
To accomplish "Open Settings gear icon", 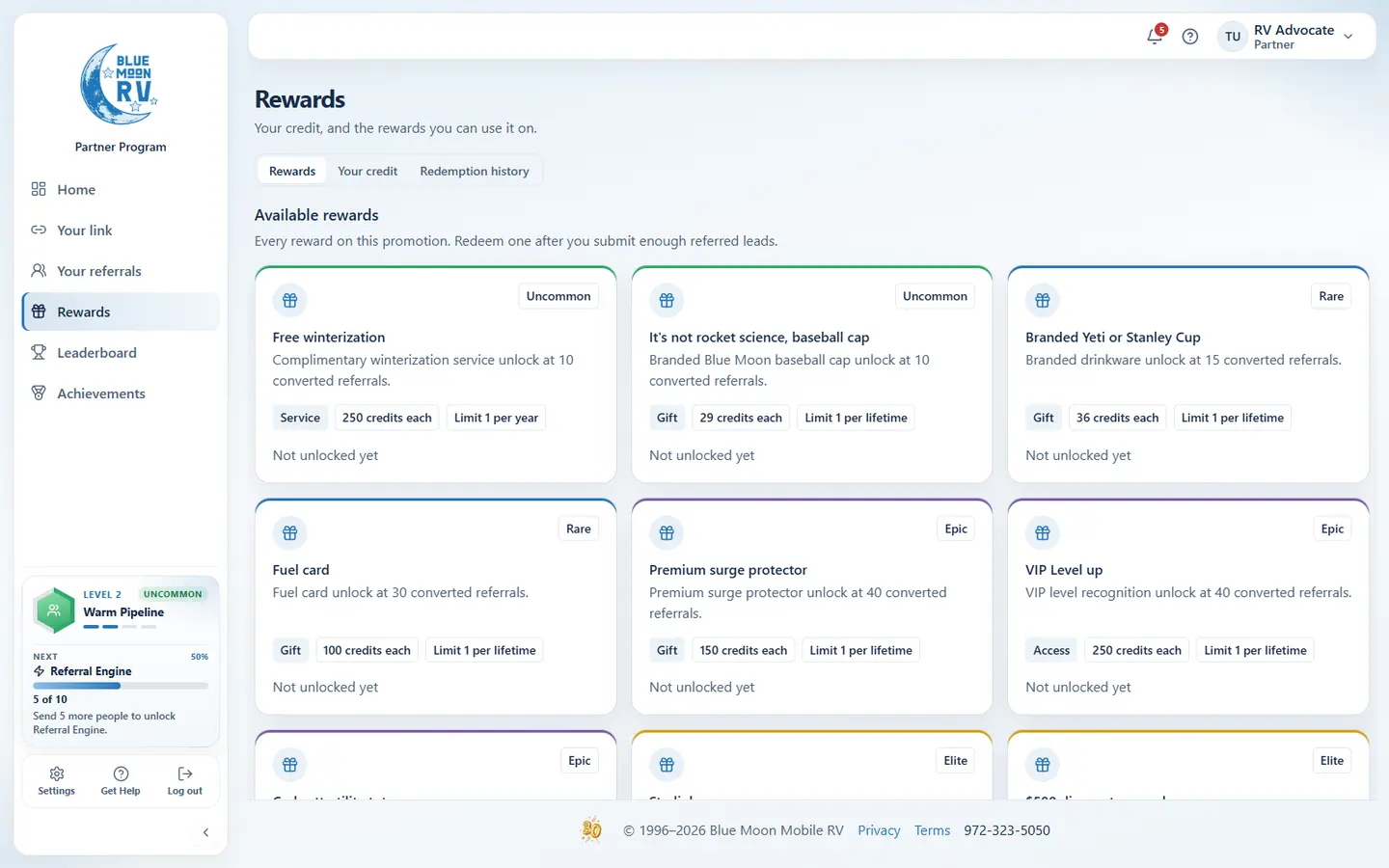I will 57,773.
